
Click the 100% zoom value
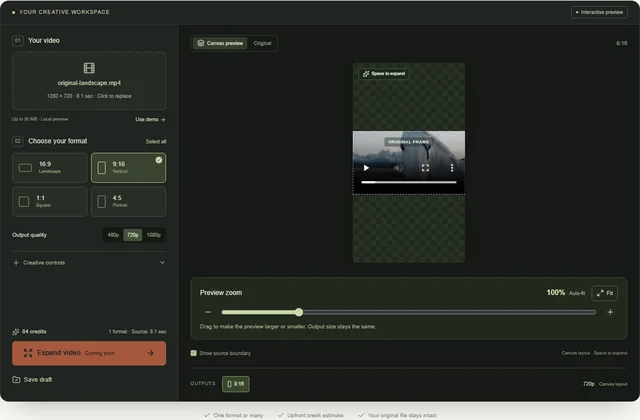click(556, 293)
